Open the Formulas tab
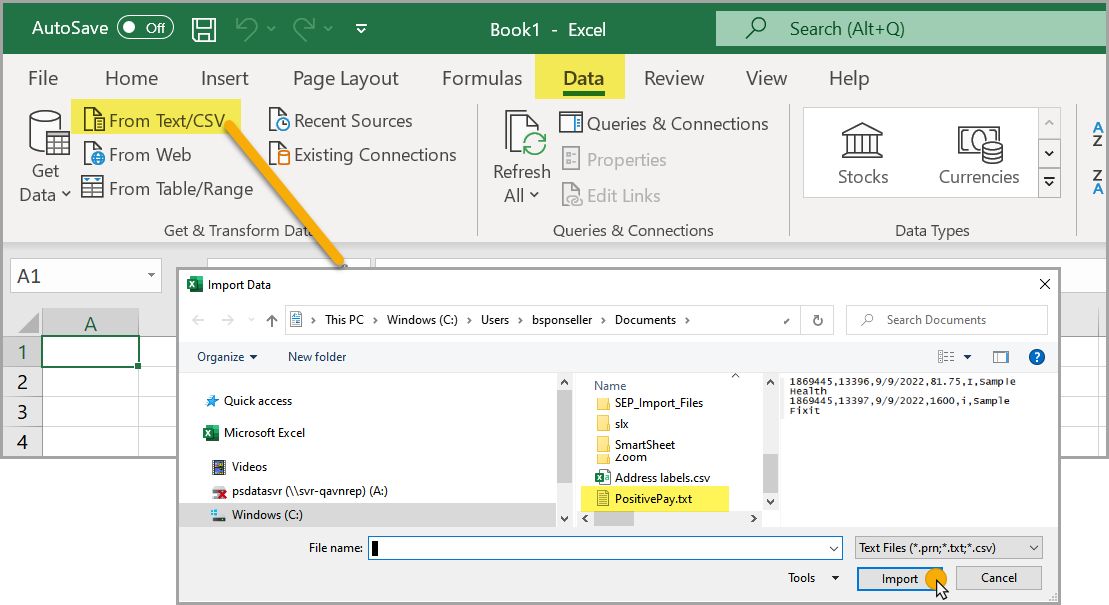 click(482, 78)
